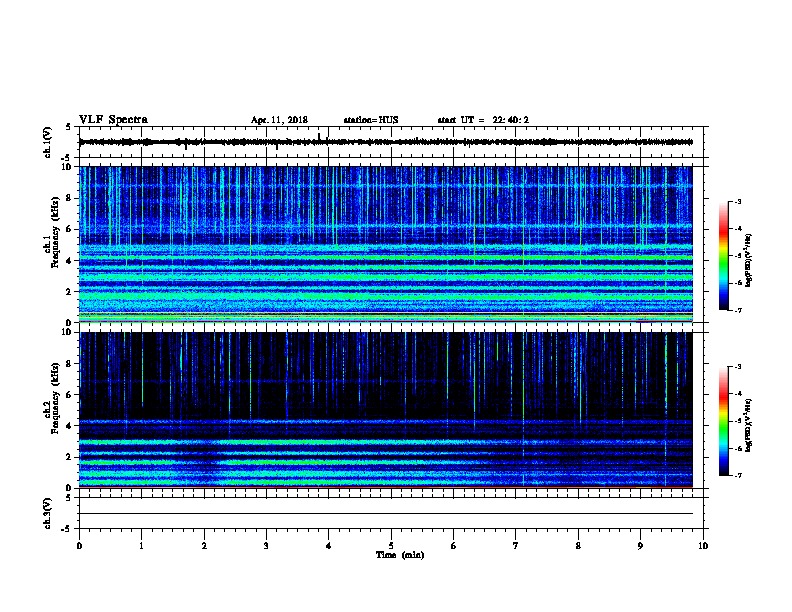The width and height of the screenshot is (792, 612).
Task: Click the ch.2 color scale log PSD label
Action: (x=748, y=425)
